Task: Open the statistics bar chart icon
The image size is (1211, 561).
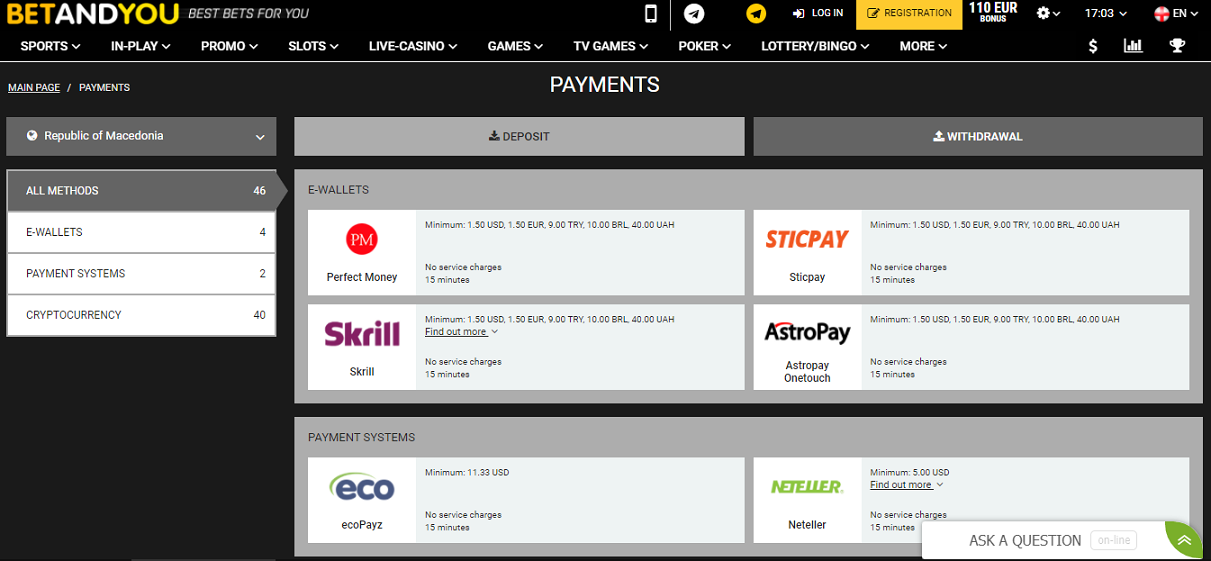Action: click(1133, 46)
